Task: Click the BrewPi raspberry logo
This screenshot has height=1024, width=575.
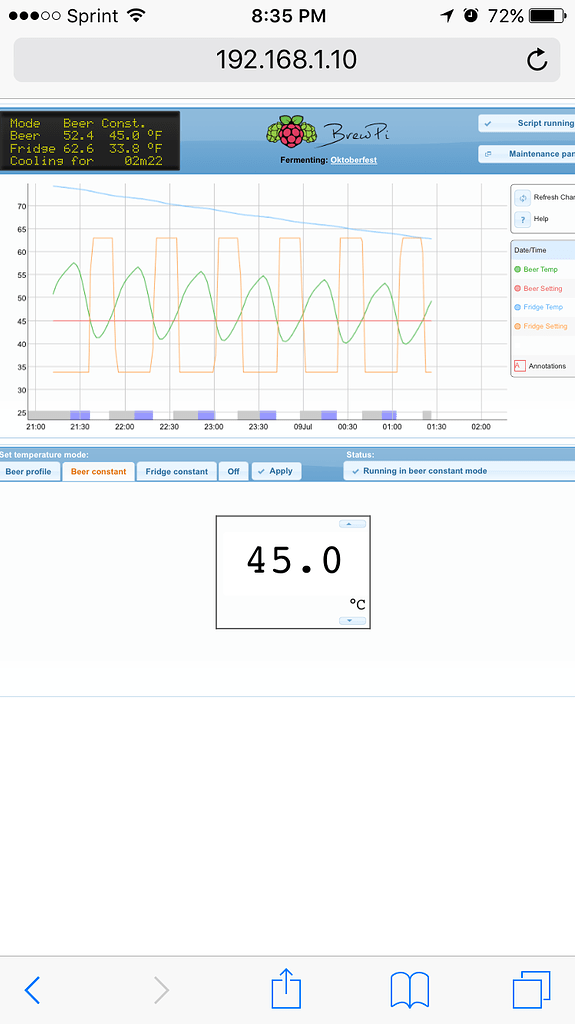Action: click(x=292, y=131)
